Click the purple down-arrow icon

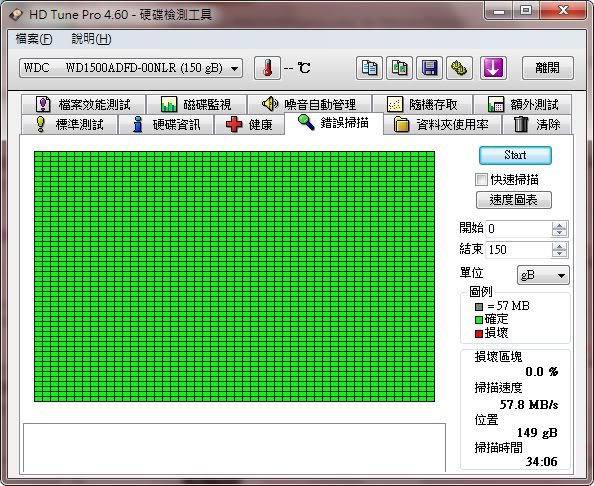(493, 68)
